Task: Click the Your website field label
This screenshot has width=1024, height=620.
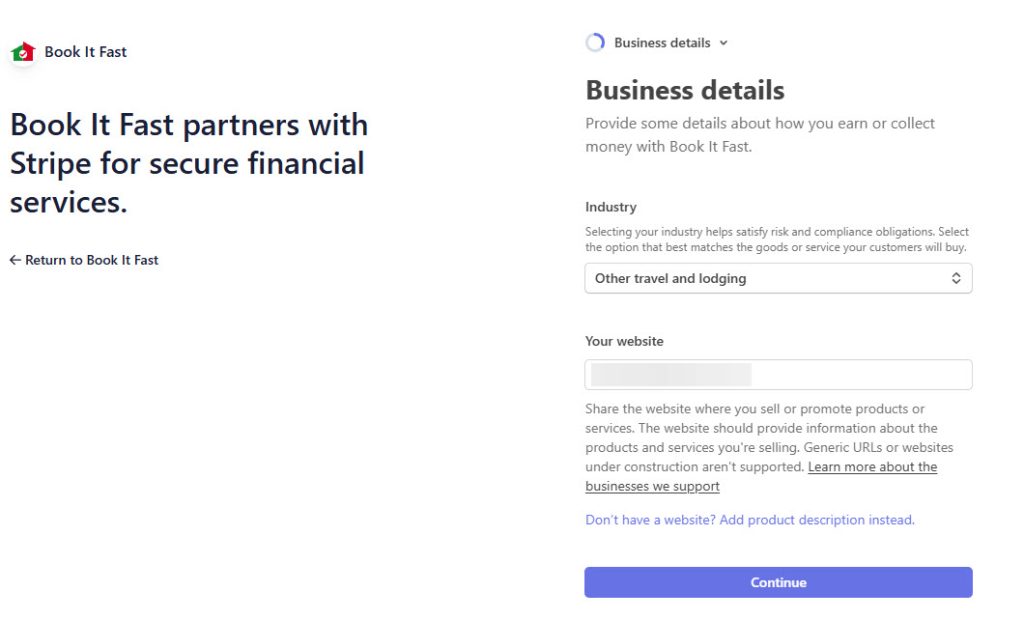Action: (x=624, y=341)
